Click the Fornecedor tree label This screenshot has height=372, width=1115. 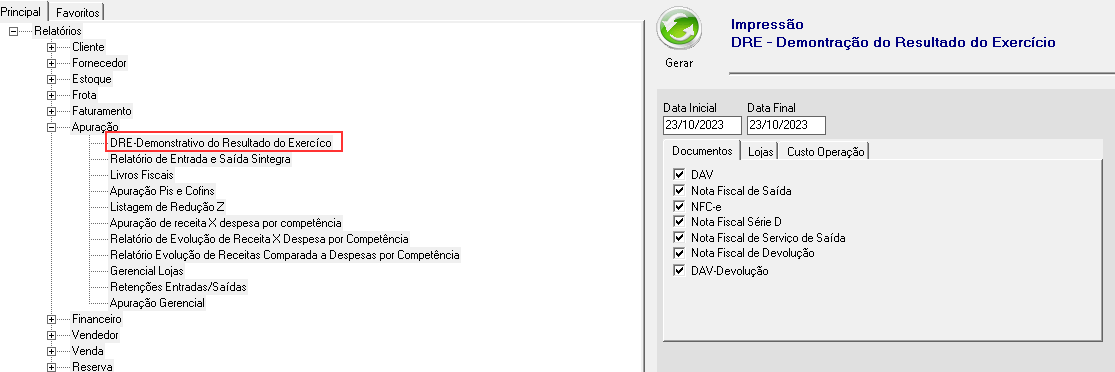click(x=100, y=63)
